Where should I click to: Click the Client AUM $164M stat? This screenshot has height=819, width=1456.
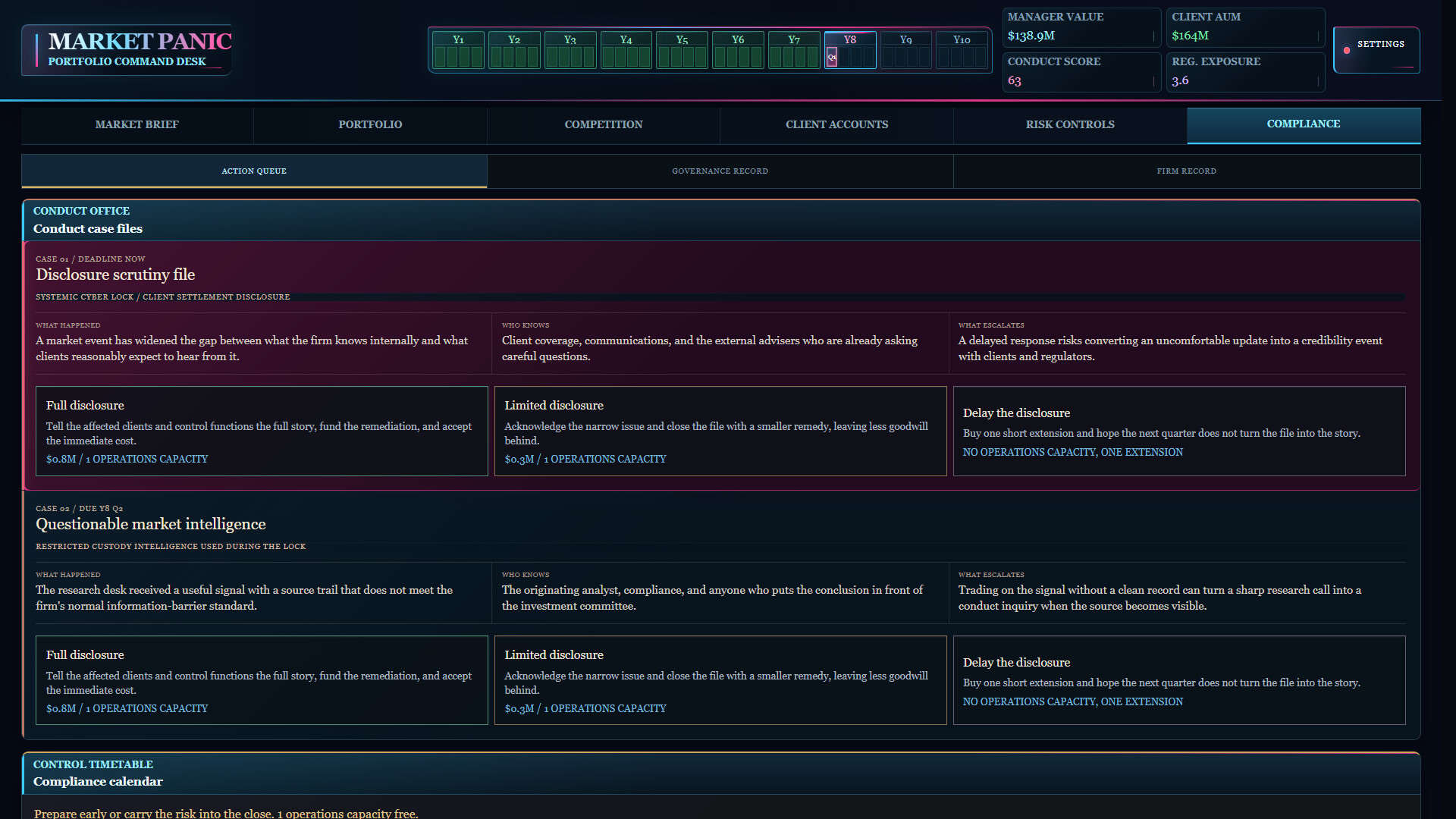tap(1245, 27)
